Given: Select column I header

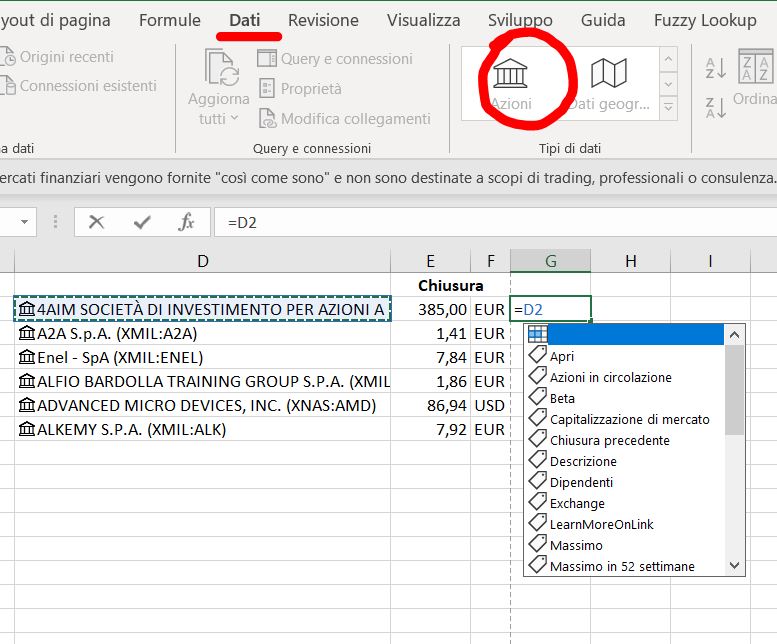Looking at the screenshot, I should (710, 261).
